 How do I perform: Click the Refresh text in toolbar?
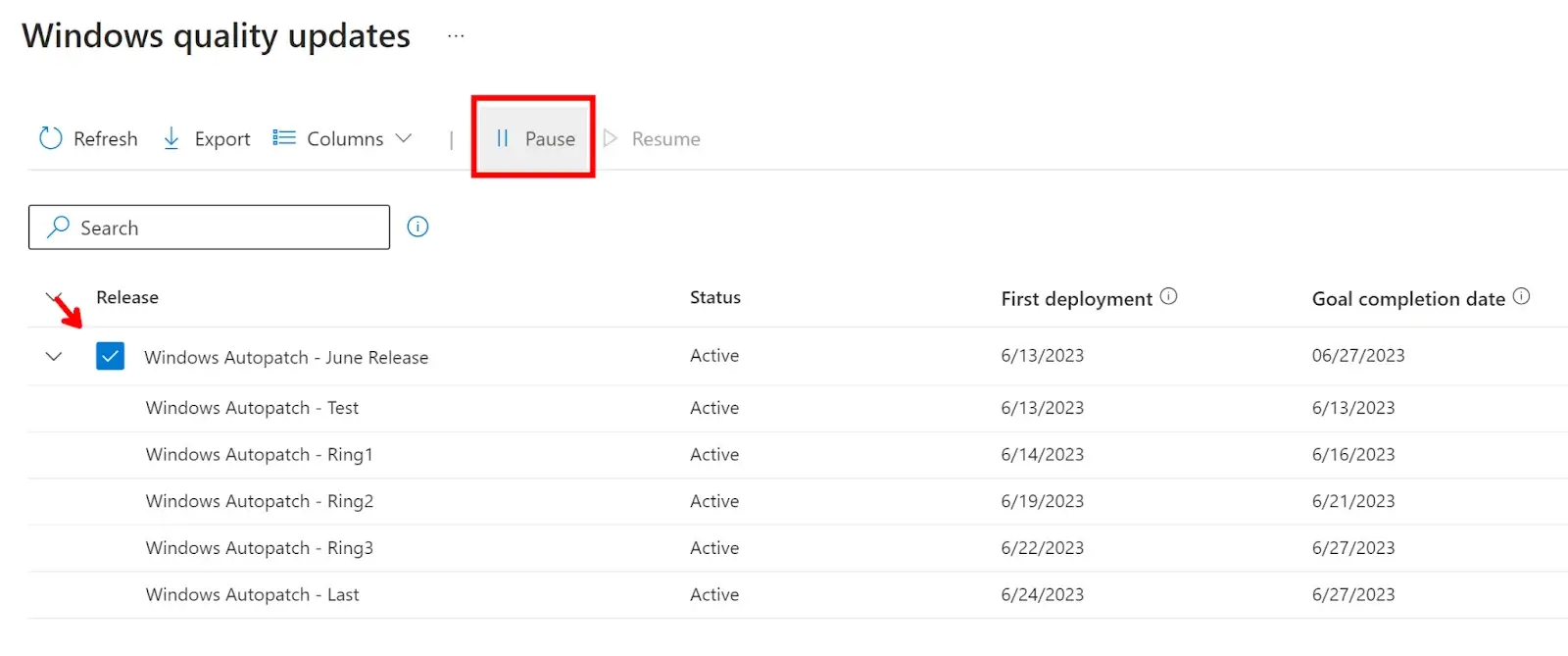106,138
